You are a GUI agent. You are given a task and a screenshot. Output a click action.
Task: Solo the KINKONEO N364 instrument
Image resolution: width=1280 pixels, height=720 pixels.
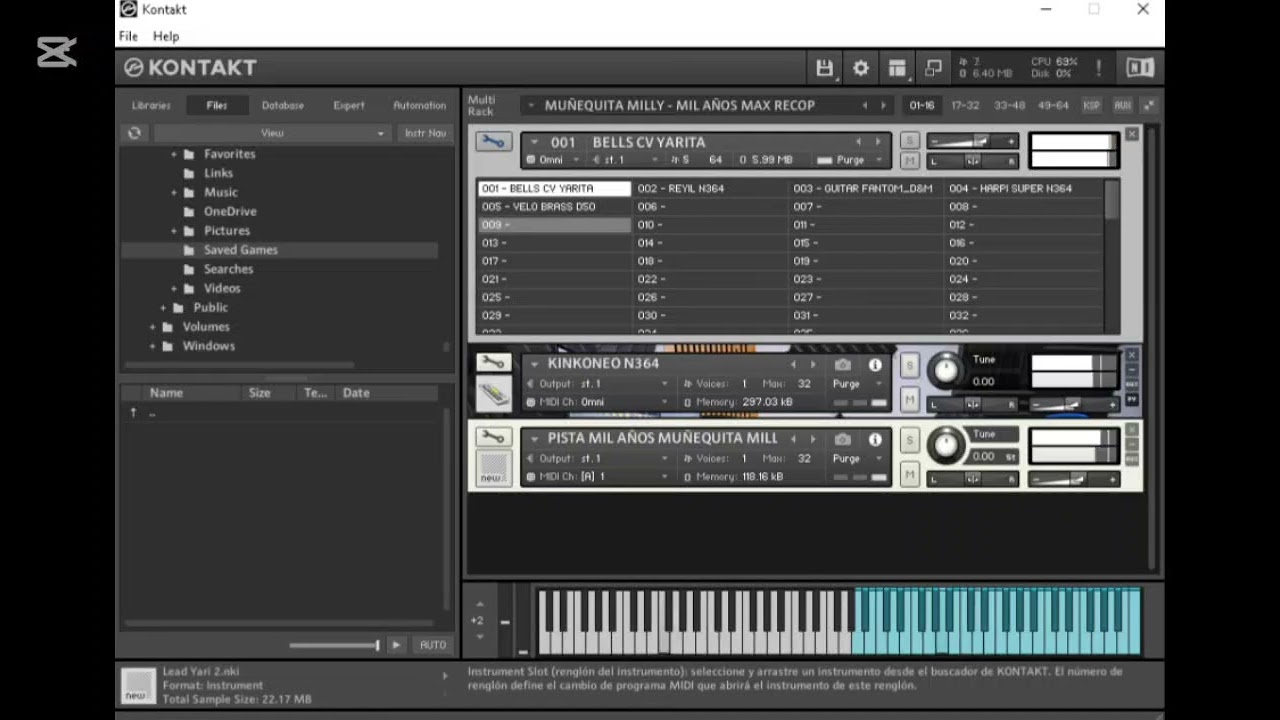click(x=909, y=365)
